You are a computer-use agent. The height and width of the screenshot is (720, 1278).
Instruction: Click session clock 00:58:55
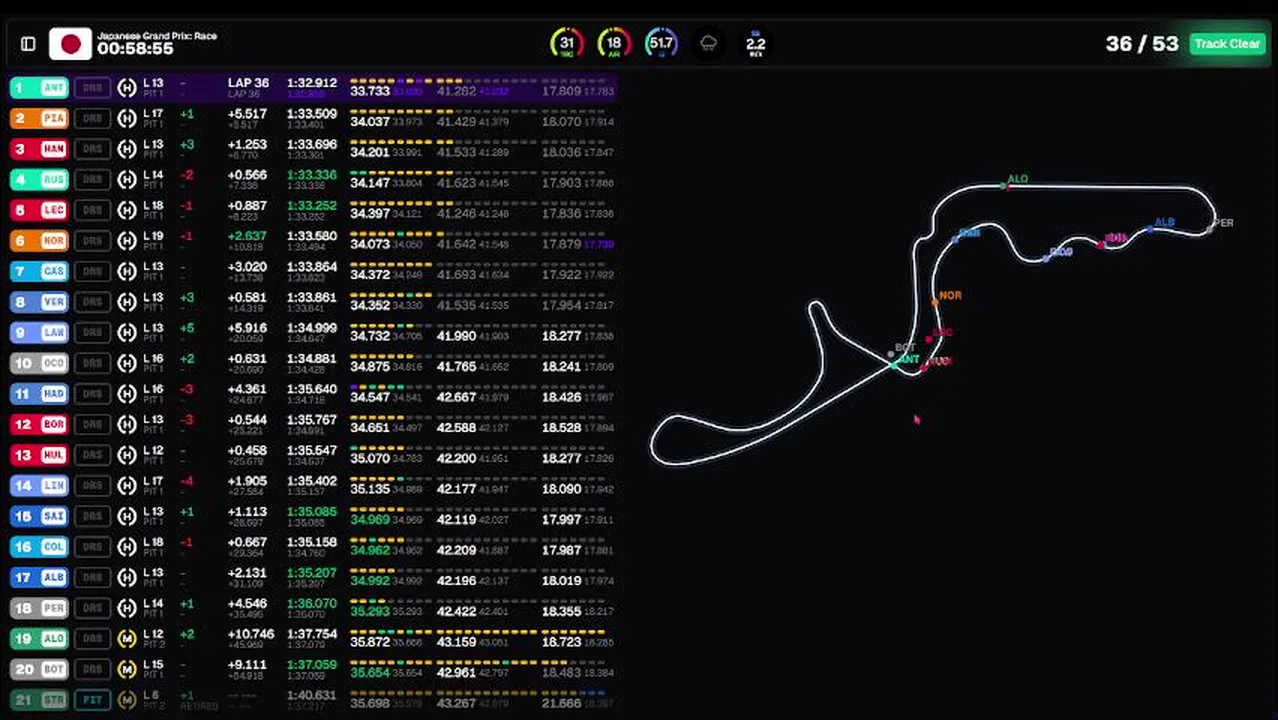click(135, 49)
